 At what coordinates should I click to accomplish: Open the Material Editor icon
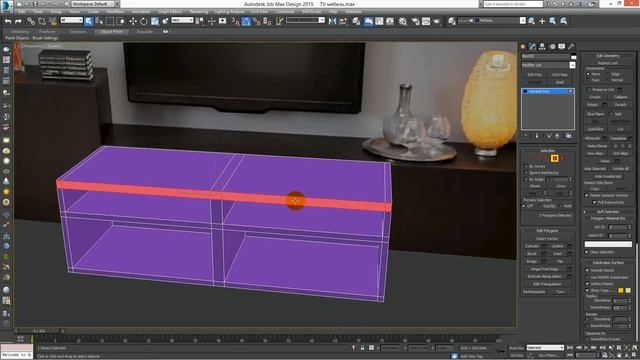coord(403,21)
